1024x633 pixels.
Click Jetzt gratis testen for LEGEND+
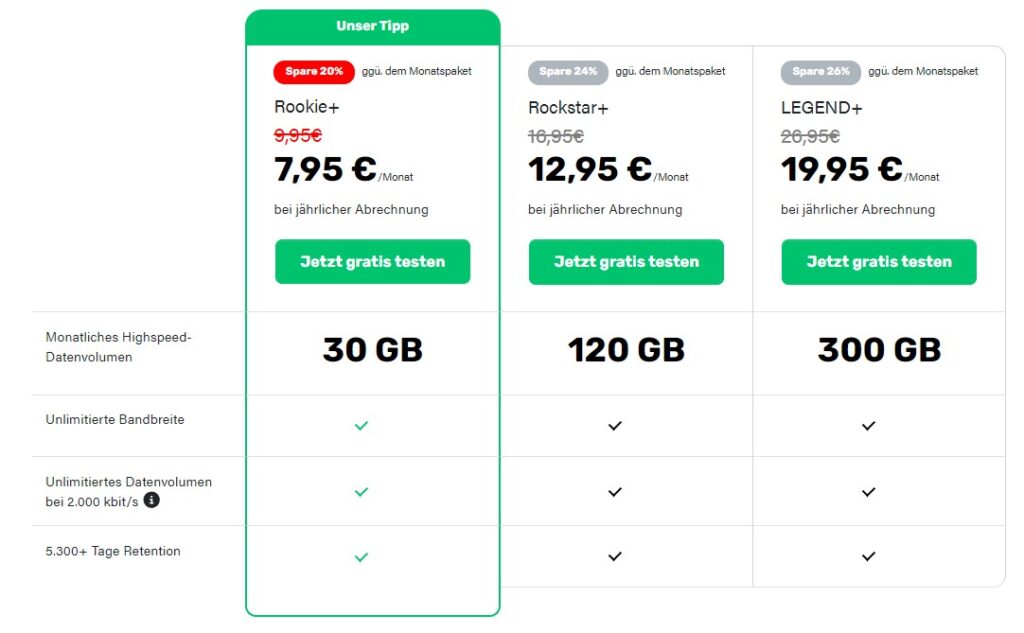(x=879, y=261)
